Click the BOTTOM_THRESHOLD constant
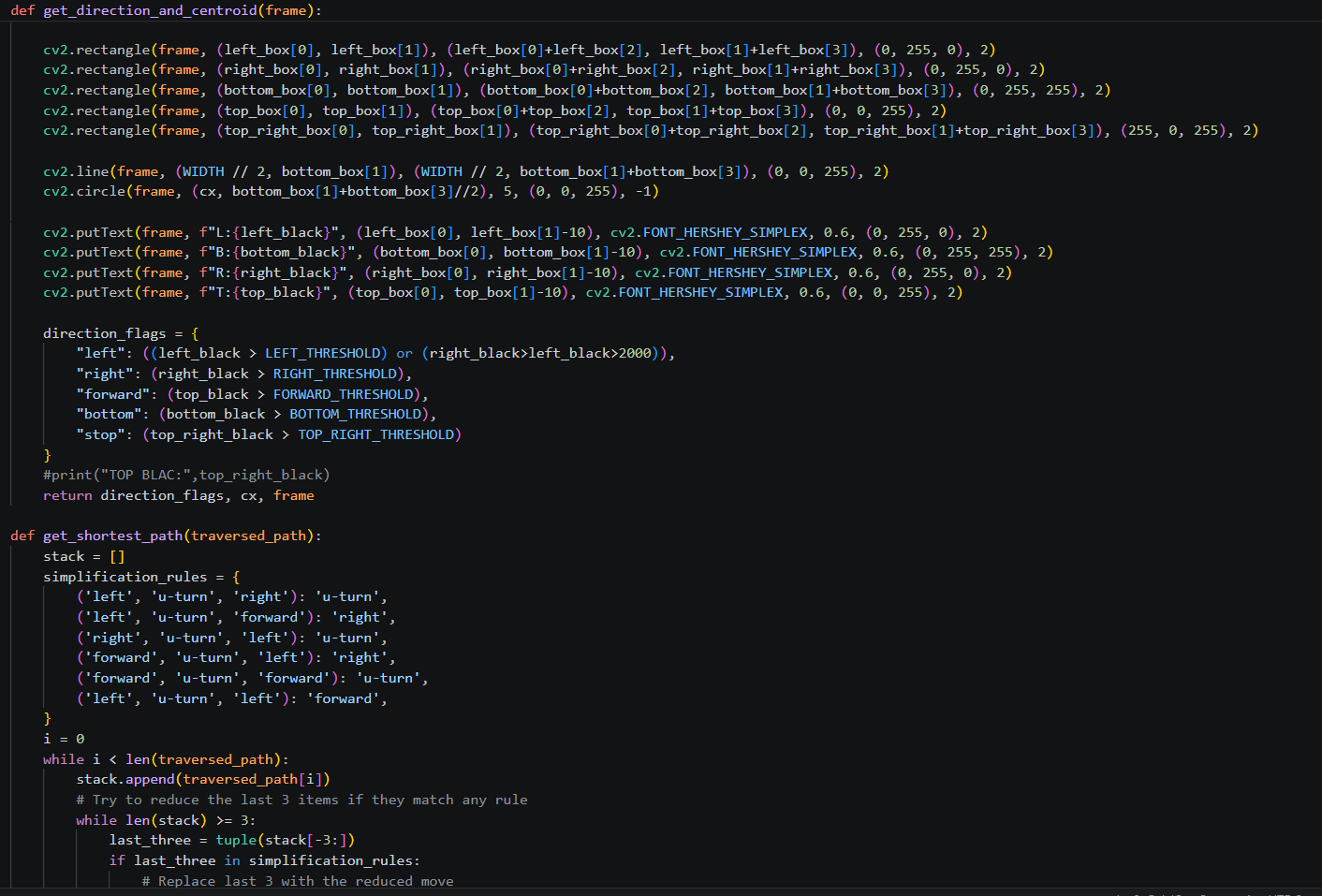This screenshot has width=1322, height=896. (x=355, y=414)
